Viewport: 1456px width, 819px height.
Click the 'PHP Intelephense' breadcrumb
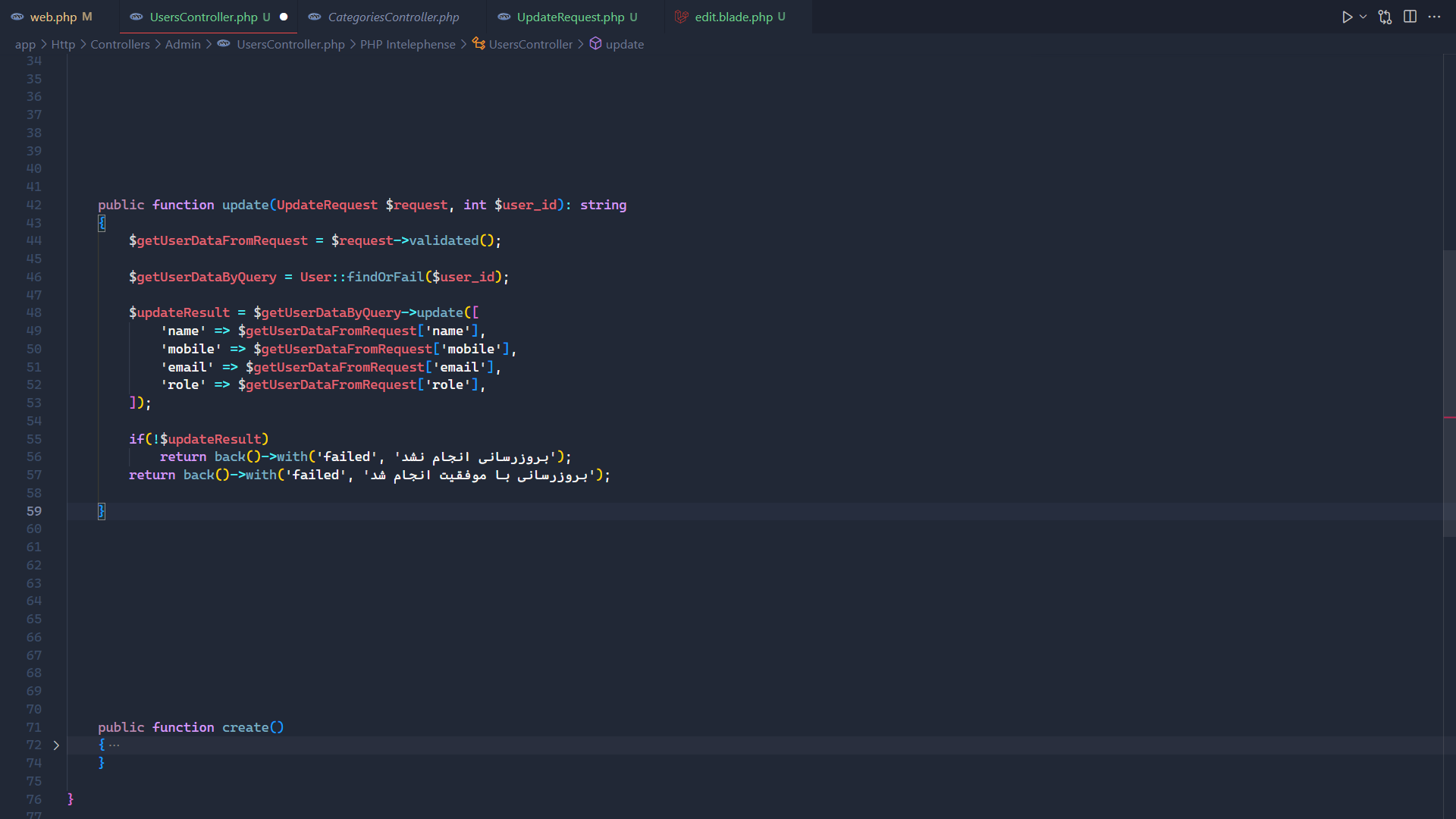coord(407,45)
